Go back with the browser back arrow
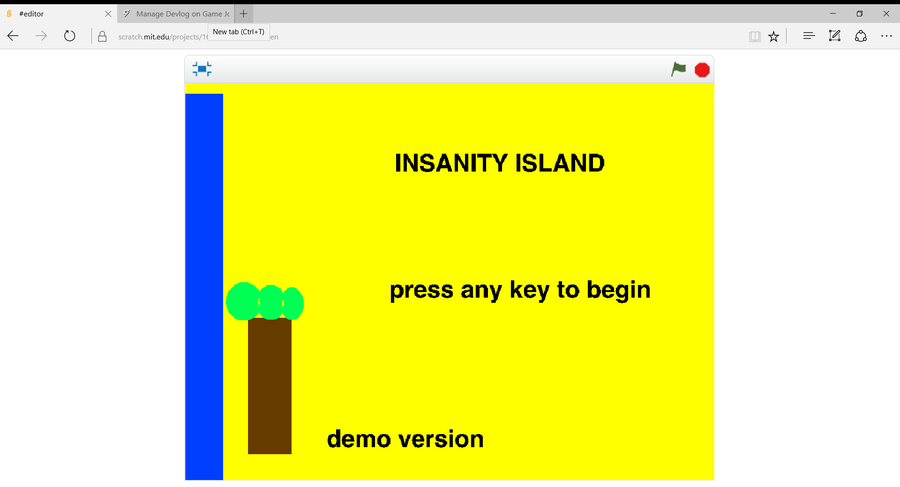 pyautogui.click(x=13, y=36)
